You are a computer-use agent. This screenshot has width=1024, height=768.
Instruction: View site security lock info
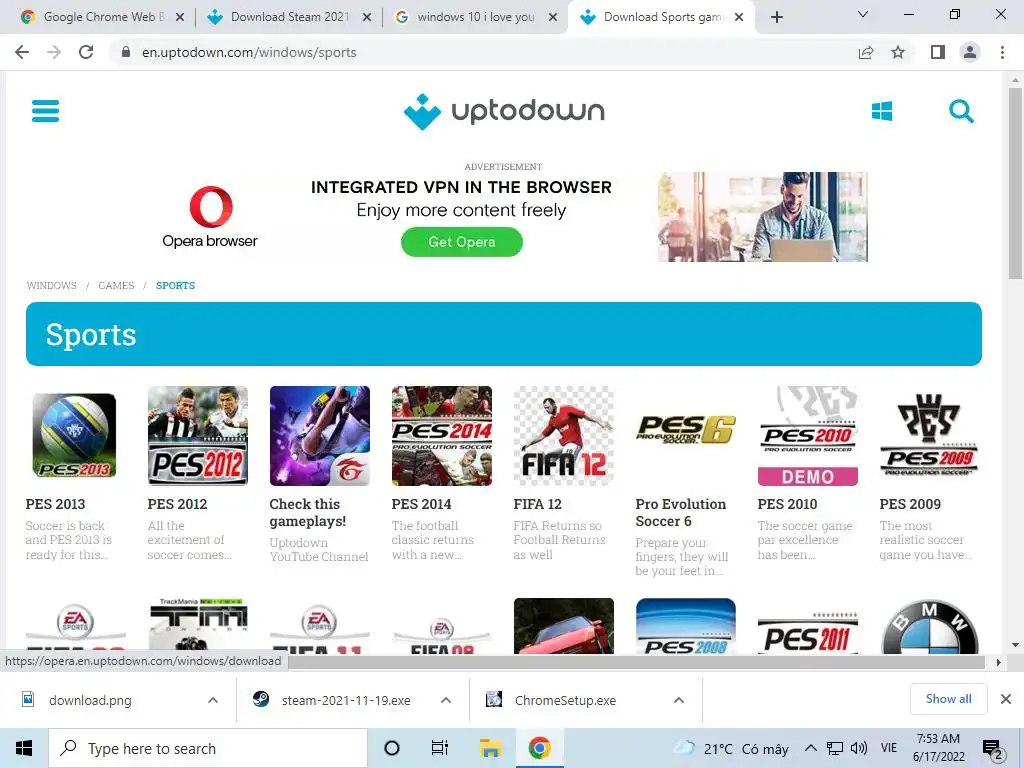click(126, 52)
